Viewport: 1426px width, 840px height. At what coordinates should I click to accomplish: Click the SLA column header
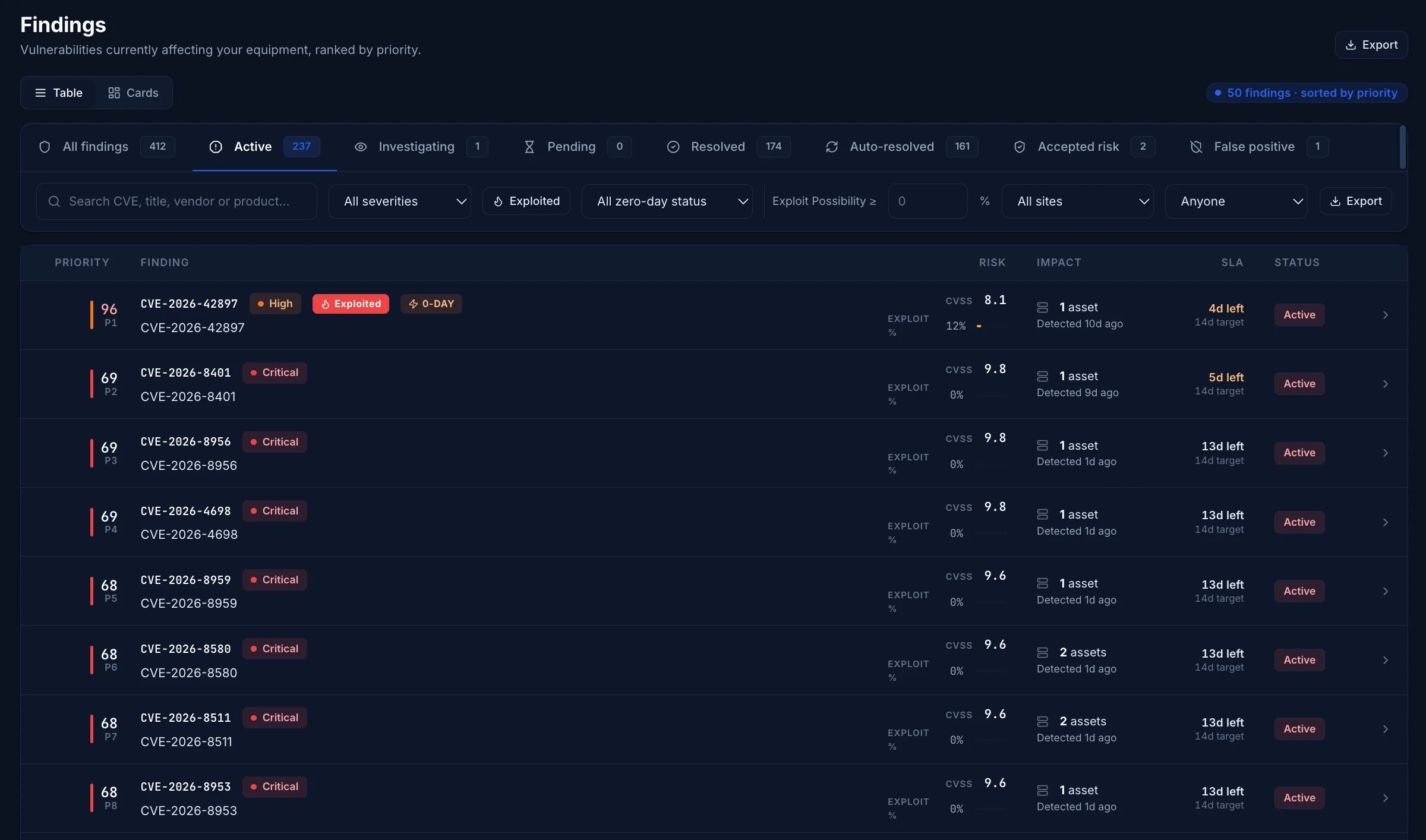click(1232, 263)
